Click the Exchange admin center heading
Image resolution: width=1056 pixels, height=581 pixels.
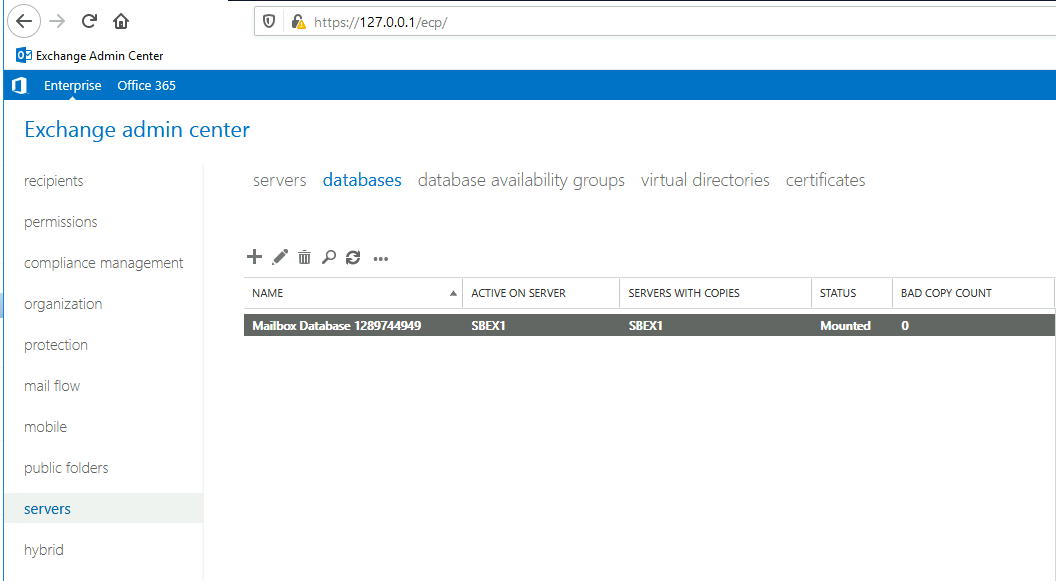pyautogui.click(x=137, y=129)
